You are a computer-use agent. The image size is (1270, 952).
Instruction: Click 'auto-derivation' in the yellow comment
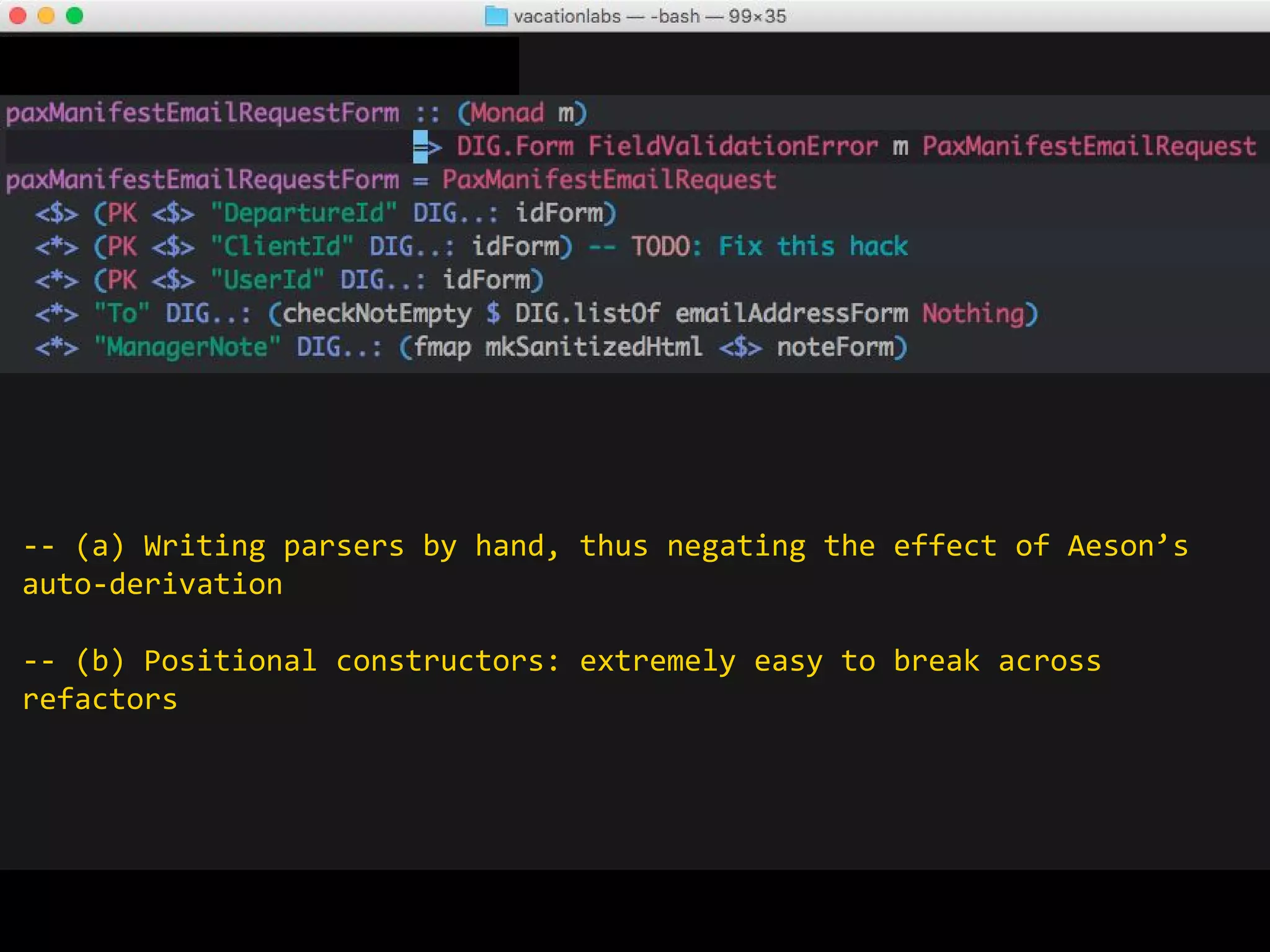pyautogui.click(x=153, y=584)
